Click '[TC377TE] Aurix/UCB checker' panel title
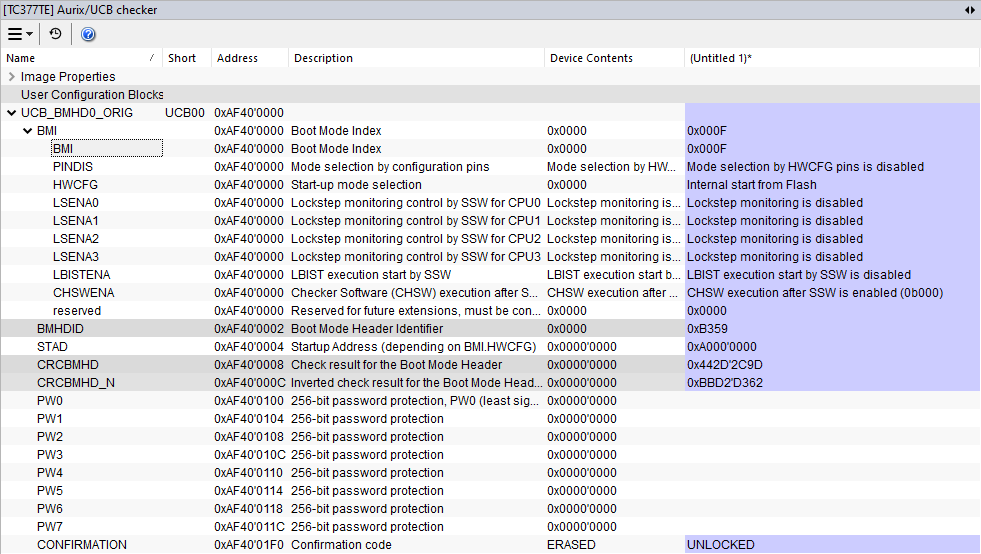The image size is (981, 554). [x=81, y=9]
